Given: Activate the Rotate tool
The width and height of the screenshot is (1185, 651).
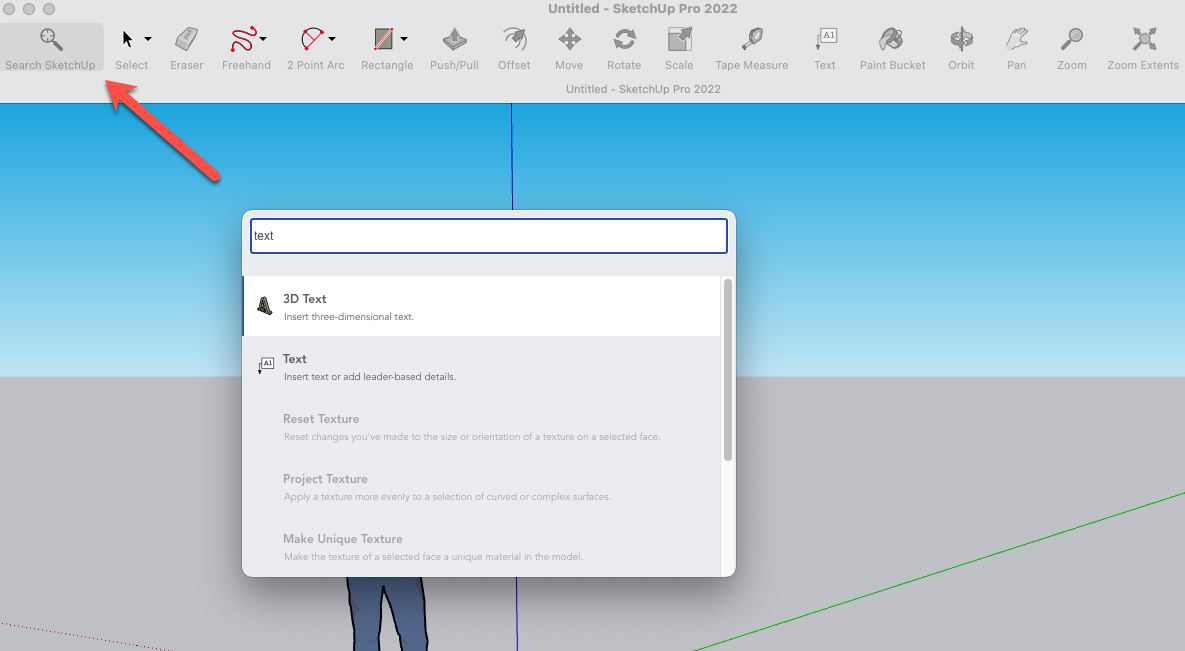Looking at the screenshot, I should pyautogui.click(x=624, y=48).
